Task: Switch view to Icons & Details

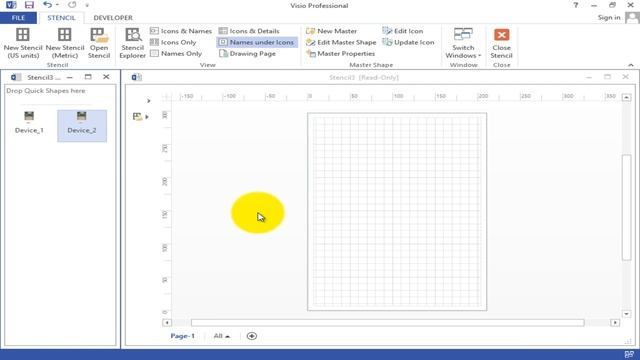Action: click(x=249, y=31)
